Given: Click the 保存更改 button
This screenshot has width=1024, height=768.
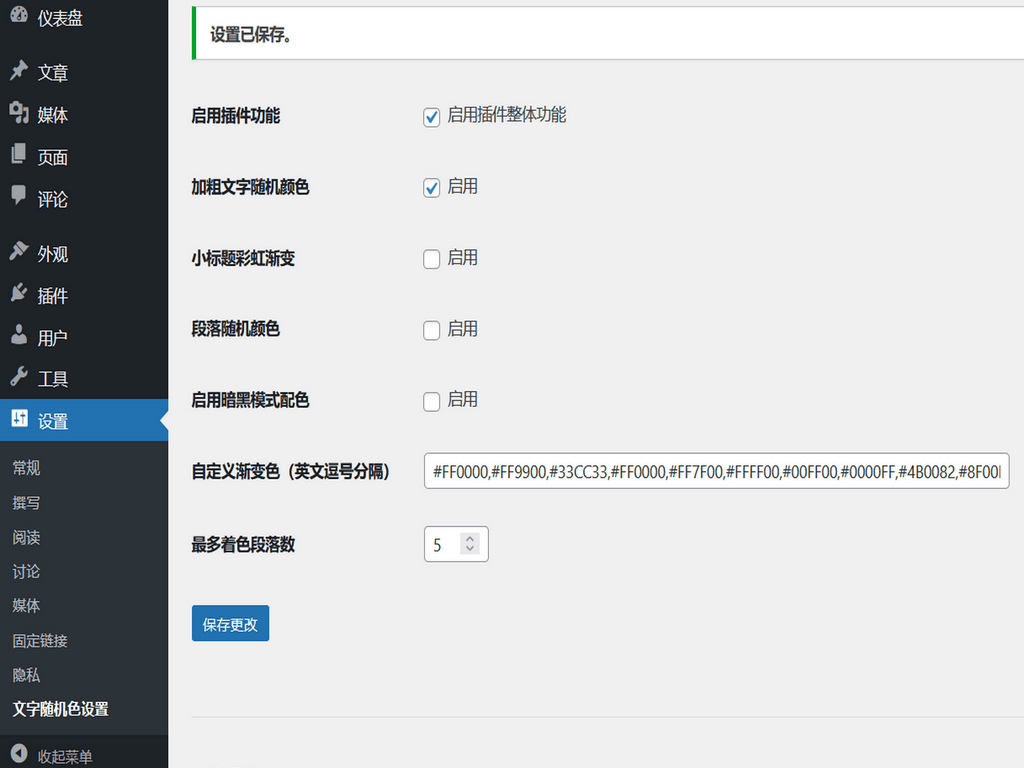Looking at the screenshot, I should coord(231,624).
